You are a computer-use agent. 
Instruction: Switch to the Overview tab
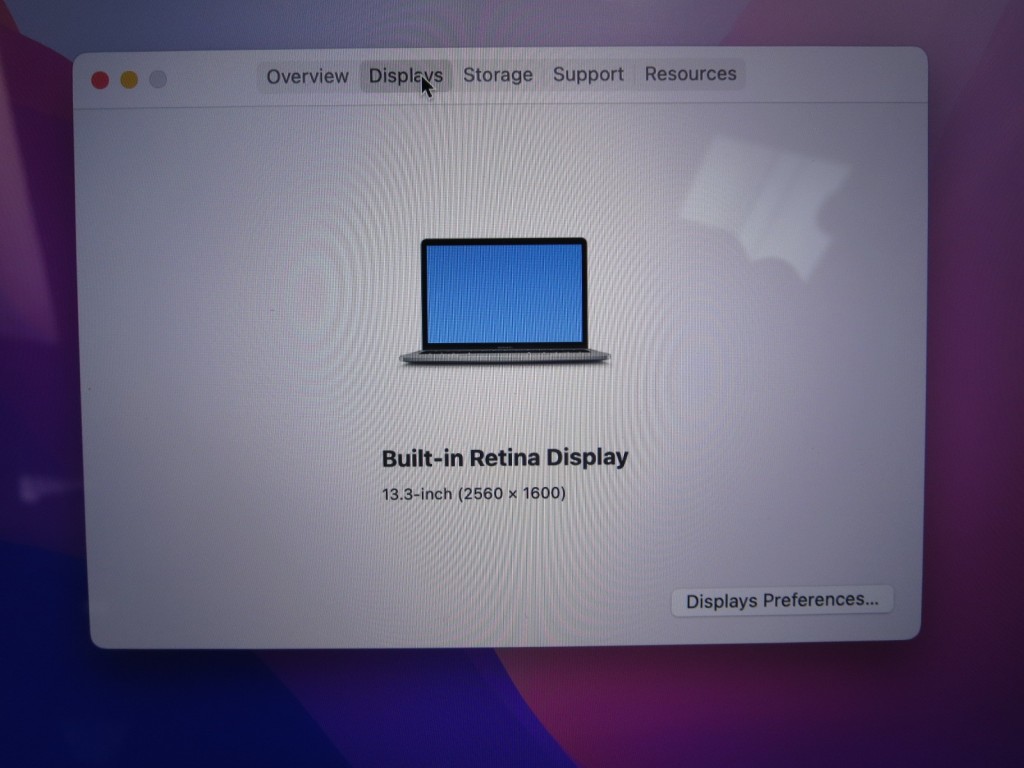pyautogui.click(x=307, y=76)
